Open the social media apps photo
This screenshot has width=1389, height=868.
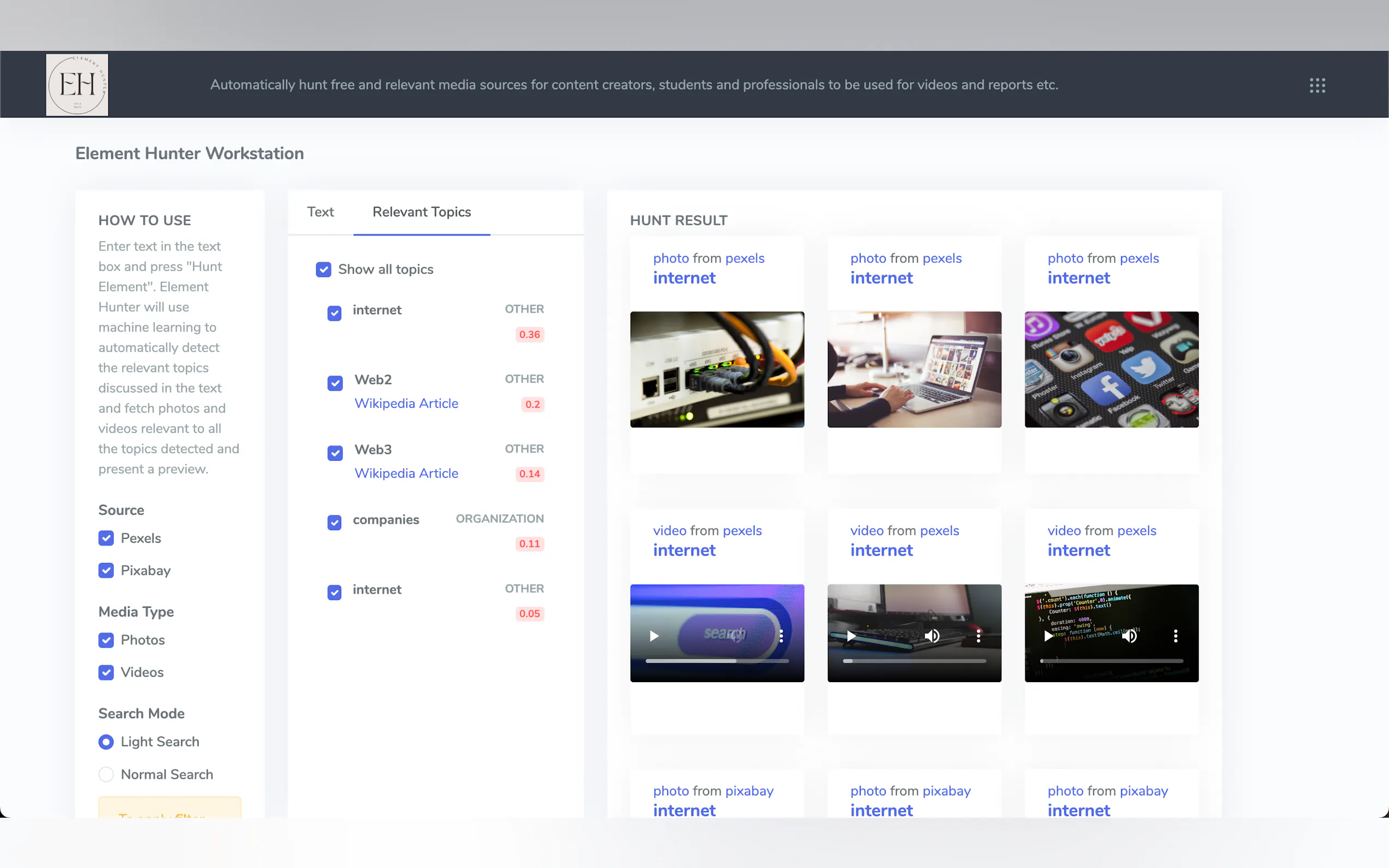tap(1111, 369)
